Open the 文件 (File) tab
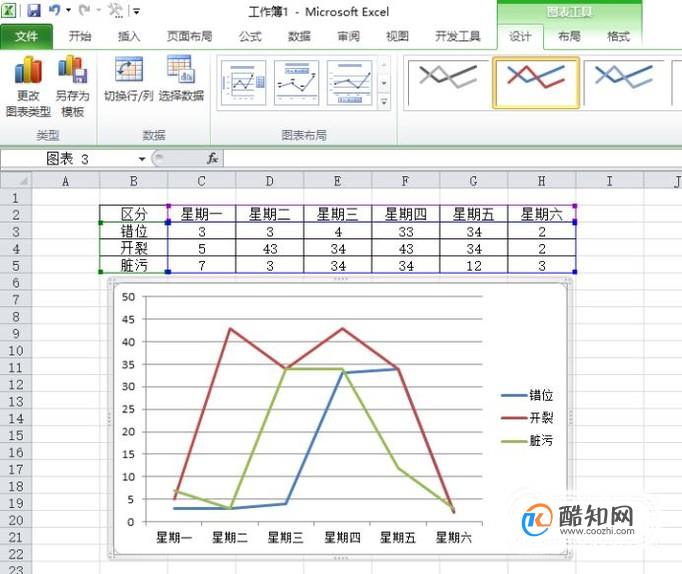Image resolution: width=682 pixels, height=574 pixels. 27,37
